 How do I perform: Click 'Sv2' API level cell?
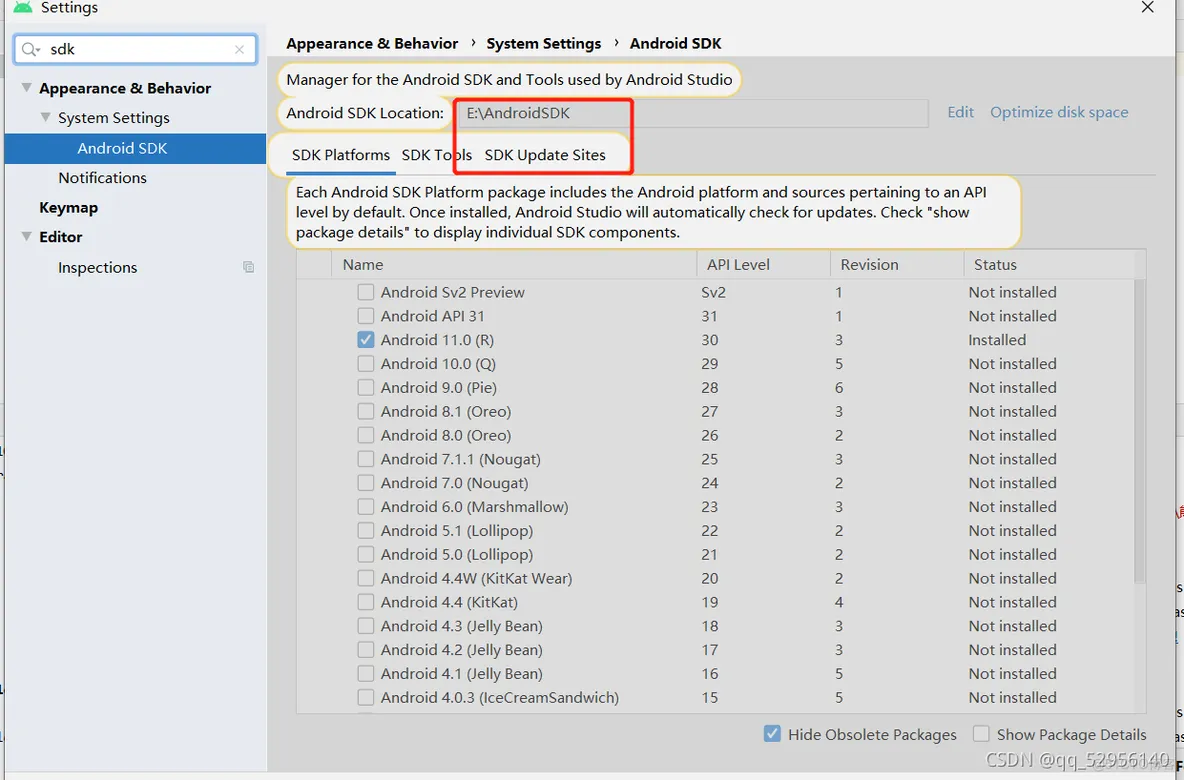click(x=714, y=292)
